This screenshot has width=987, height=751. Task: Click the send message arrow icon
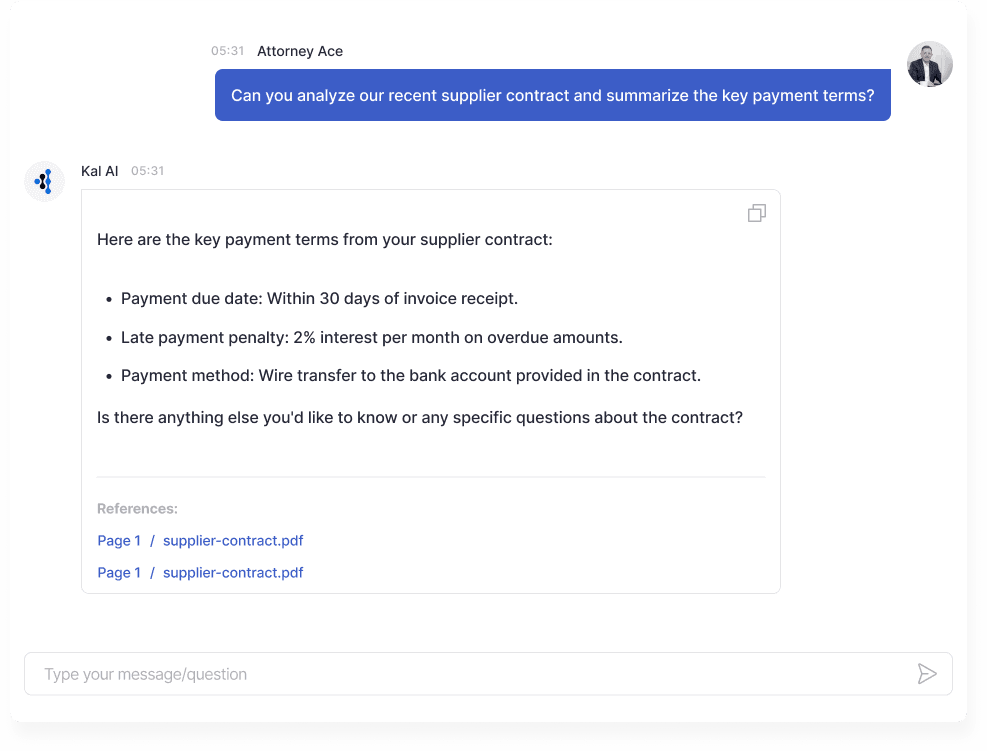927,674
